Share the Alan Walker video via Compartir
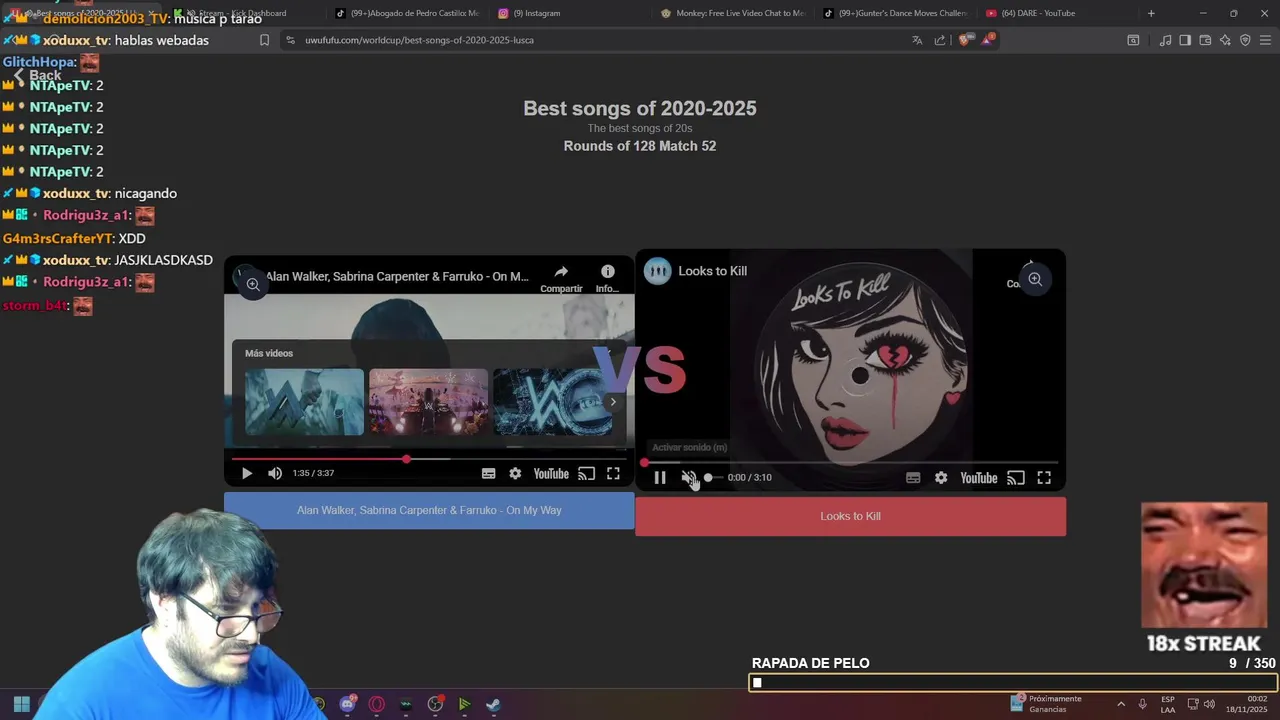 561,279
